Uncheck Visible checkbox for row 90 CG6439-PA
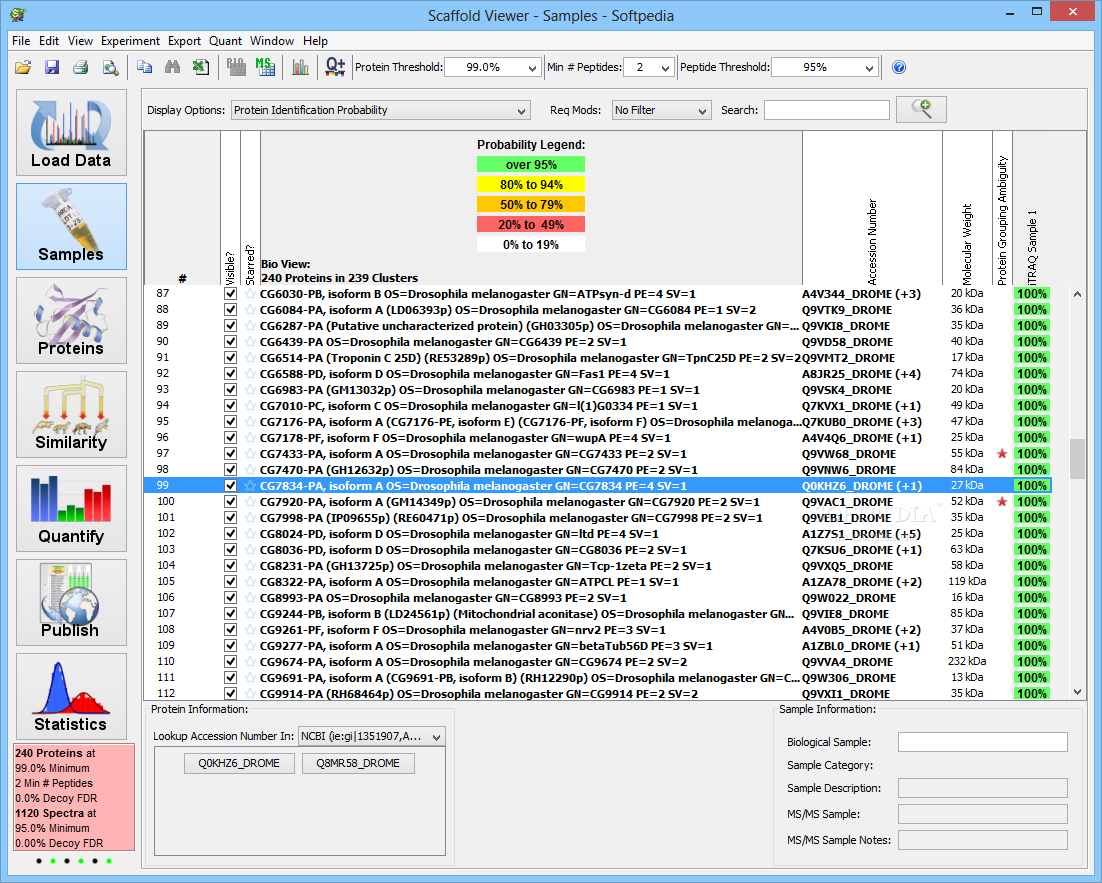This screenshot has height=883, width=1102. point(230,342)
